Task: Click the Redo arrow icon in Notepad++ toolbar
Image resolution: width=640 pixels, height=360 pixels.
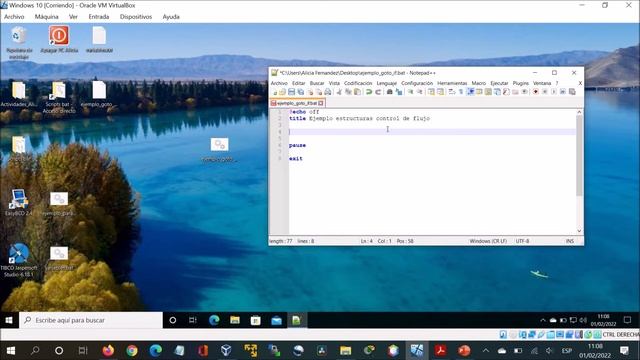Action: tap(378, 92)
